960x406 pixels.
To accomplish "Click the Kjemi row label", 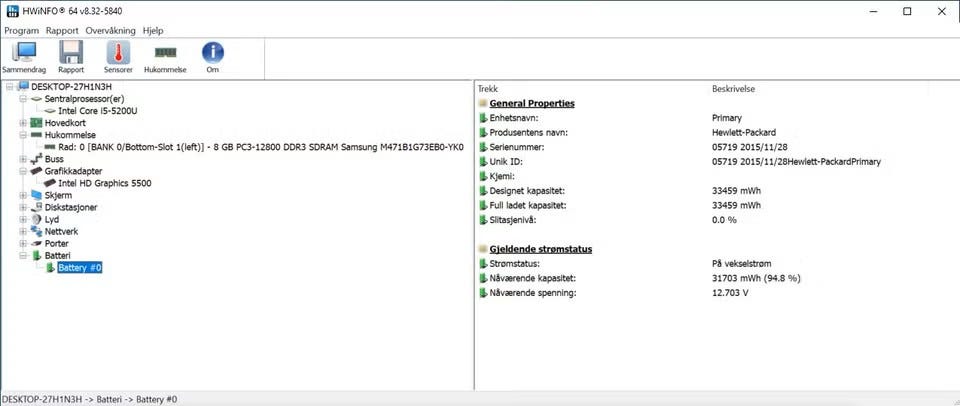I will [x=502, y=176].
